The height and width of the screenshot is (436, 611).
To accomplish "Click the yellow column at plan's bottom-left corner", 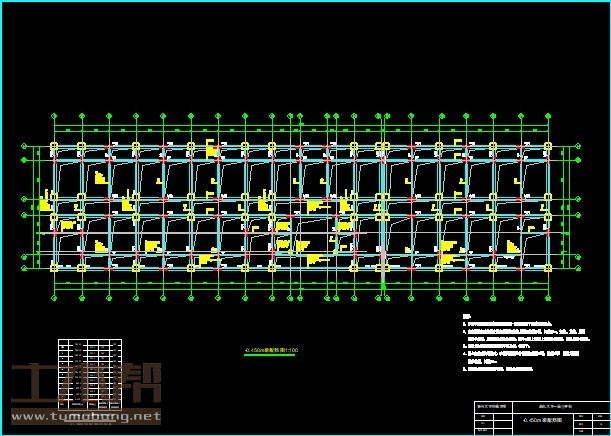I will pyautogui.click(x=54, y=268).
